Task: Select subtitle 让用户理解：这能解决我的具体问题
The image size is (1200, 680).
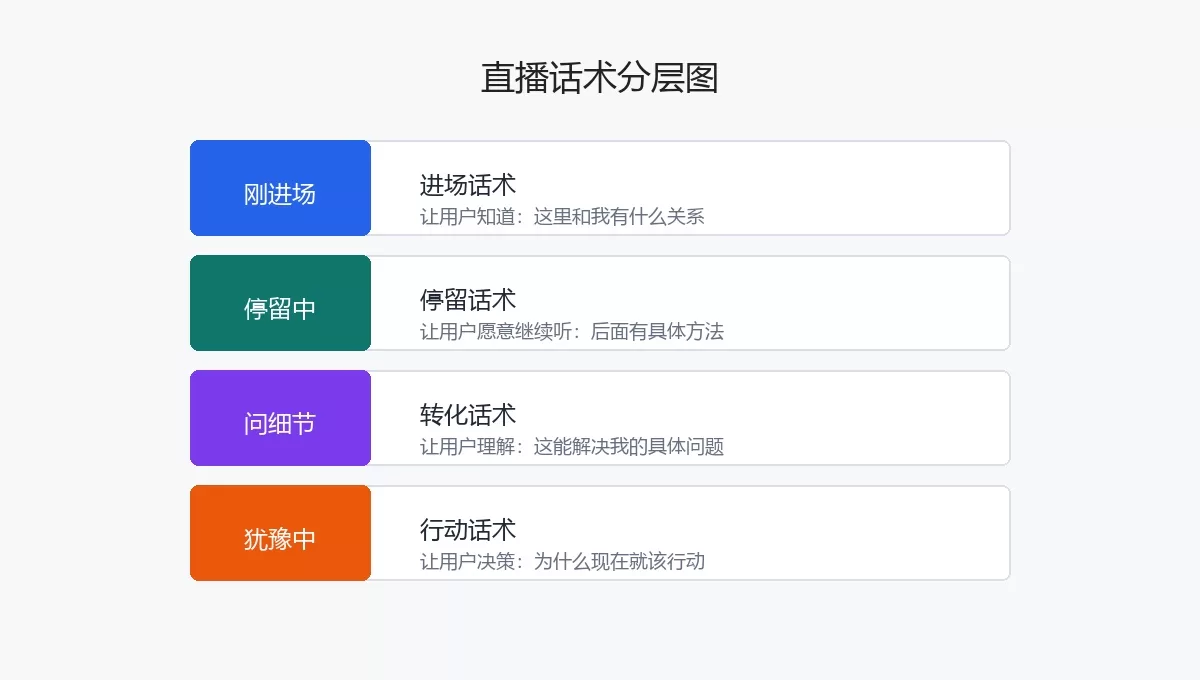Action: (572, 447)
